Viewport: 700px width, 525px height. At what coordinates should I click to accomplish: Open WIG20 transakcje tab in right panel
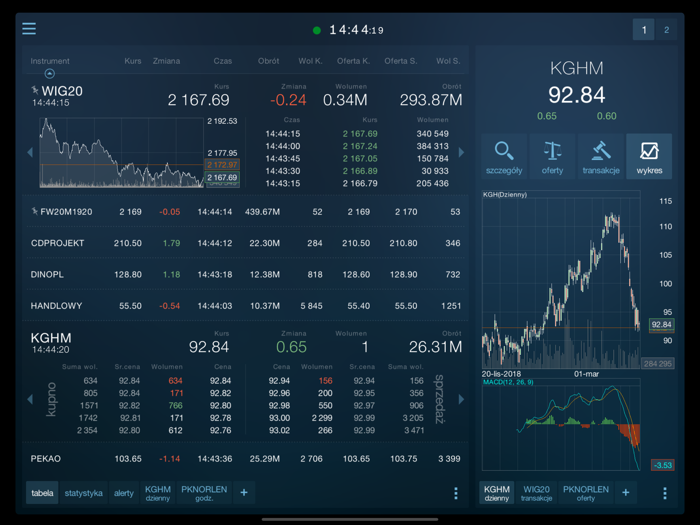click(x=536, y=493)
